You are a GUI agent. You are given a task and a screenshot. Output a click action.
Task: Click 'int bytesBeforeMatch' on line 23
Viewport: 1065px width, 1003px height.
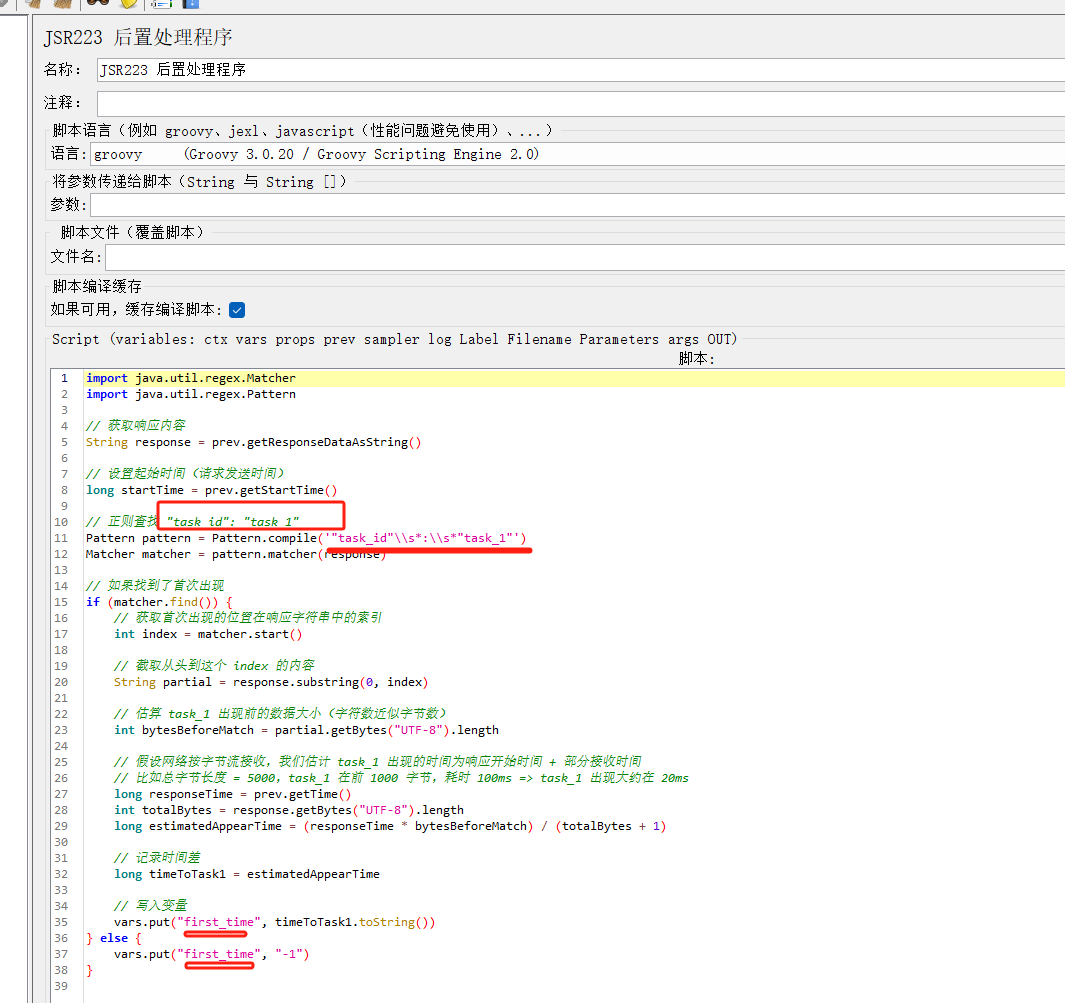184,730
